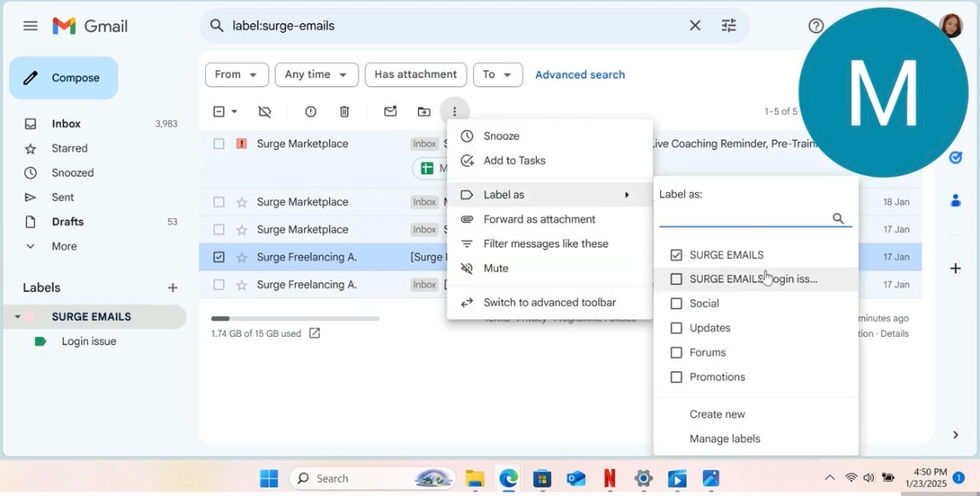Toggle the Has attachment filter
Viewport: 980px width, 496px height.
click(x=416, y=74)
